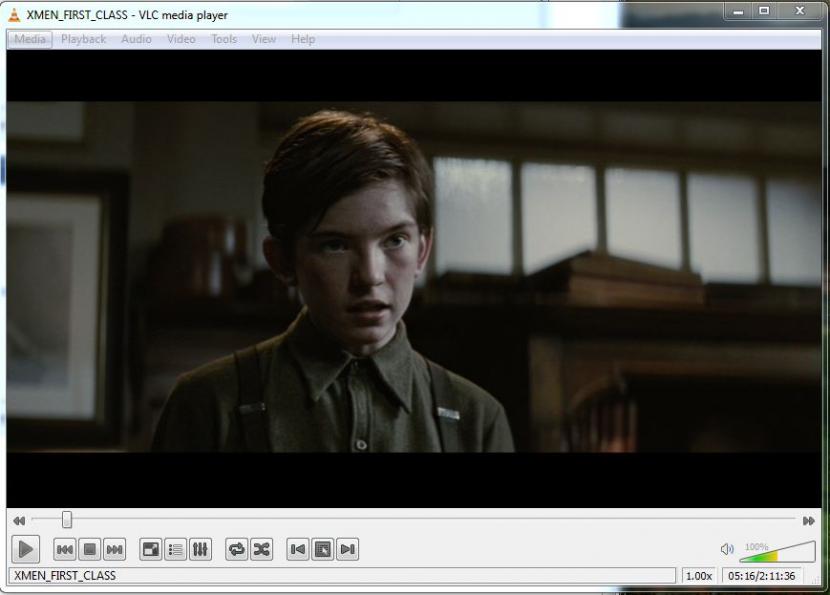This screenshot has width=830, height=595.
Task: Open the DVD menu button
Action: tap(323, 549)
